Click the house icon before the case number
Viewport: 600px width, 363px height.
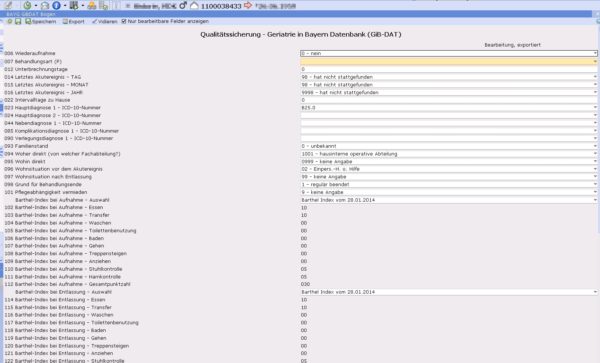pyautogui.click(x=194, y=5)
